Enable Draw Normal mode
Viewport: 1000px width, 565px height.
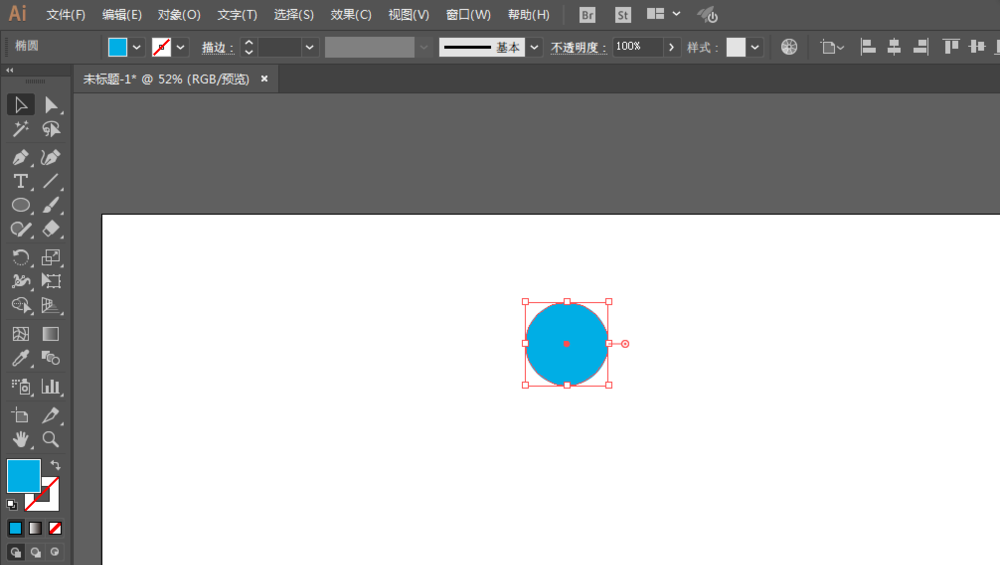coord(15,552)
